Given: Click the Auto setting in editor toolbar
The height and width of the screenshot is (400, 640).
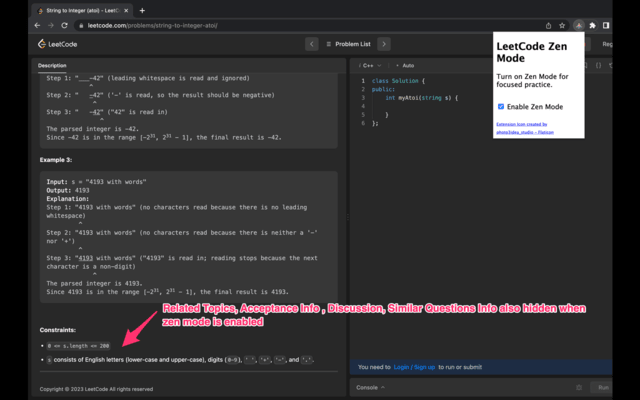Looking at the screenshot, I should 406,65.
